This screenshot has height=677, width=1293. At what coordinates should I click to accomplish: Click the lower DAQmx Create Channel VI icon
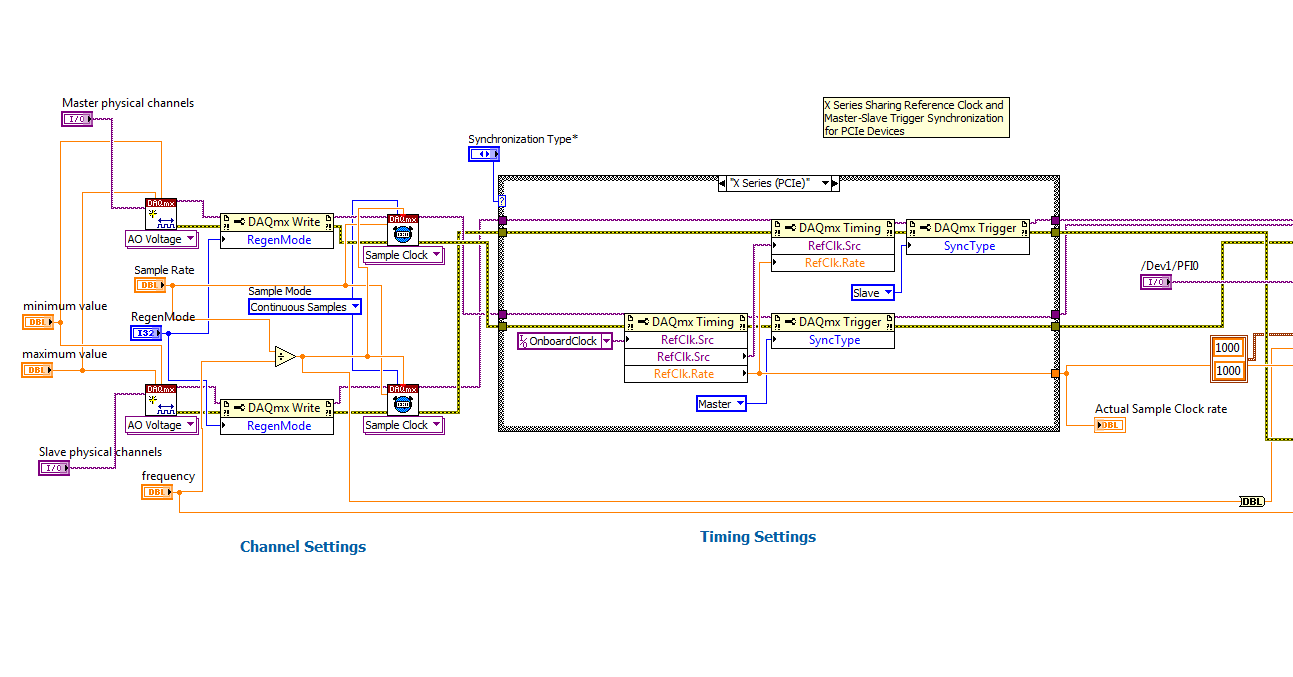tap(161, 400)
